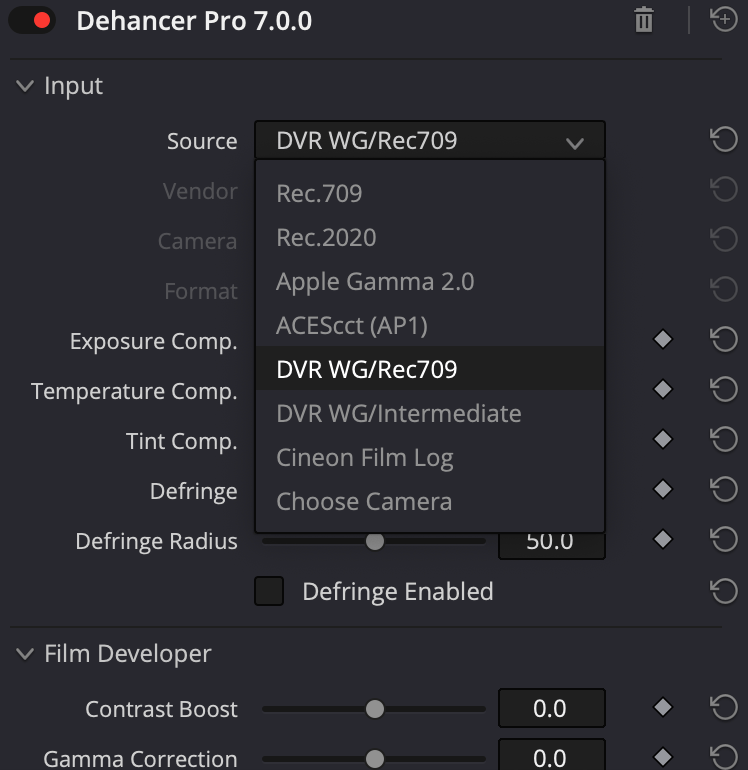Screen dimensions: 748x770
Task: Reset the Defringe Radius parameter
Action: (724, 540)
